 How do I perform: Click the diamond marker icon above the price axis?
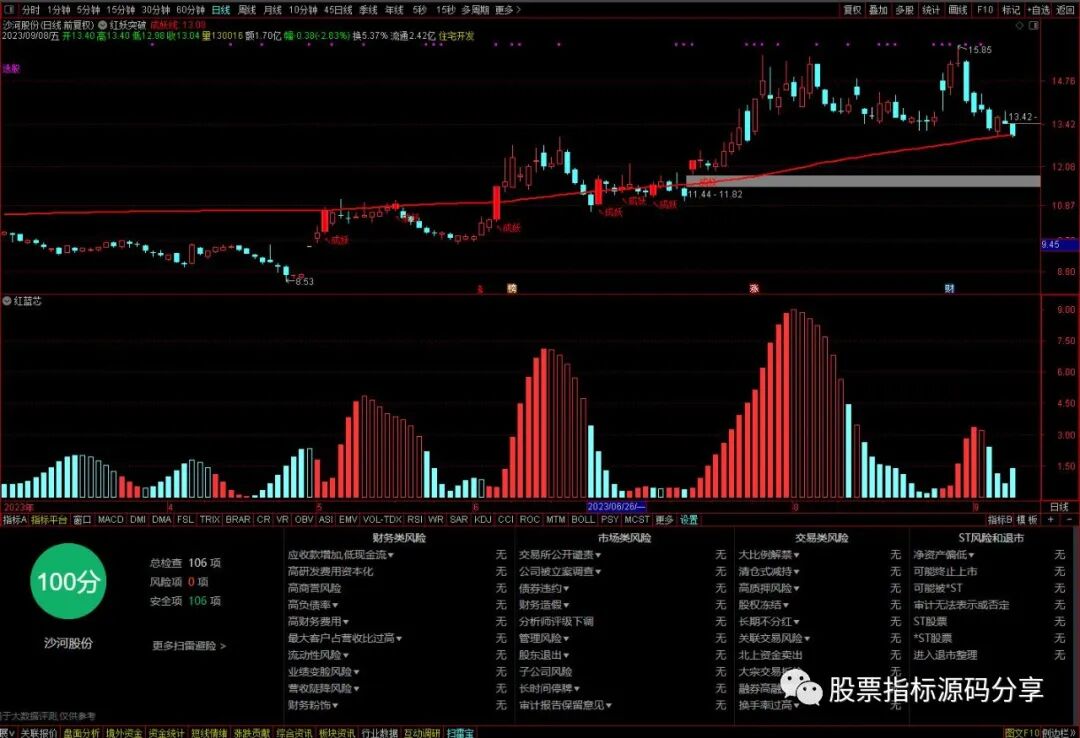1020,25
